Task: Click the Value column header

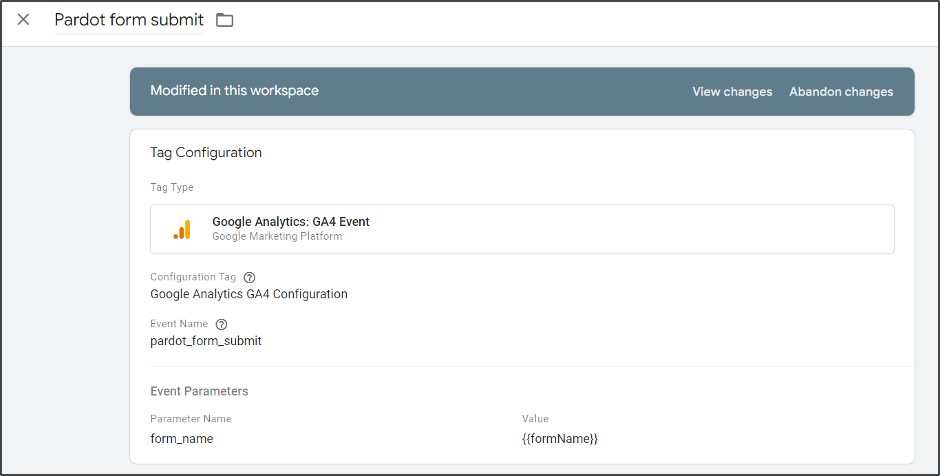Action: point(535,418)
